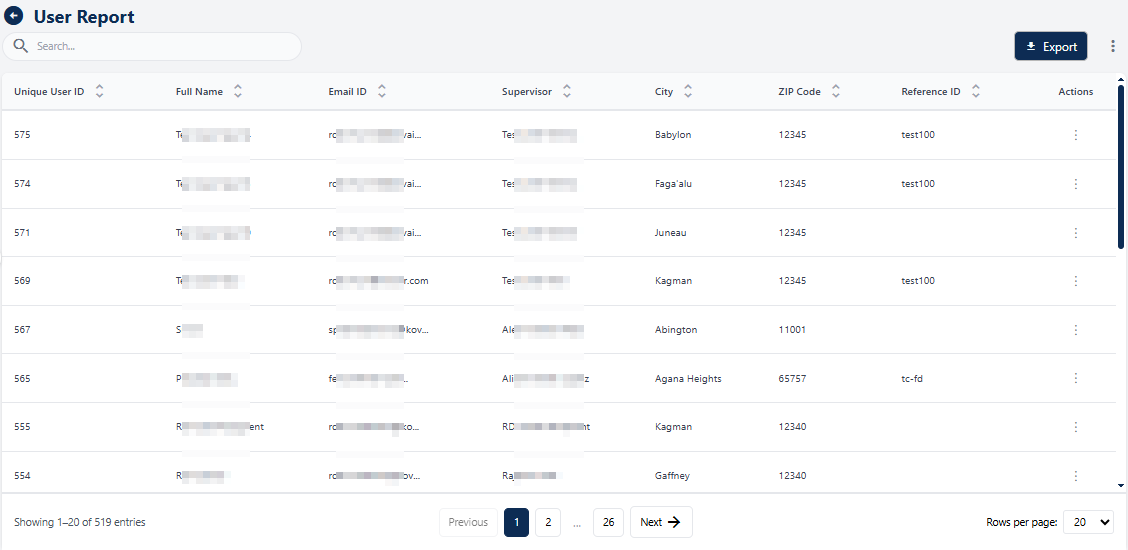Click the Export button
This screenshot has height=550, width=1128.
pos(1050,46)
